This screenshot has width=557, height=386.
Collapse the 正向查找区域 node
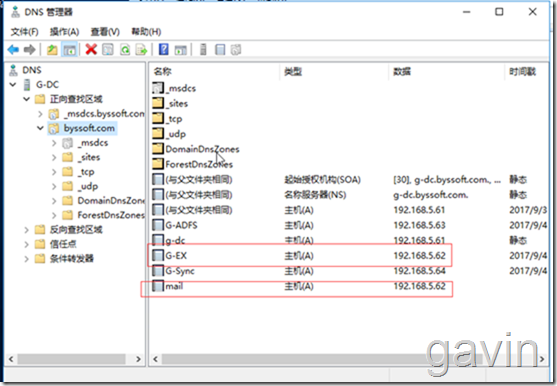click(27, 99)
